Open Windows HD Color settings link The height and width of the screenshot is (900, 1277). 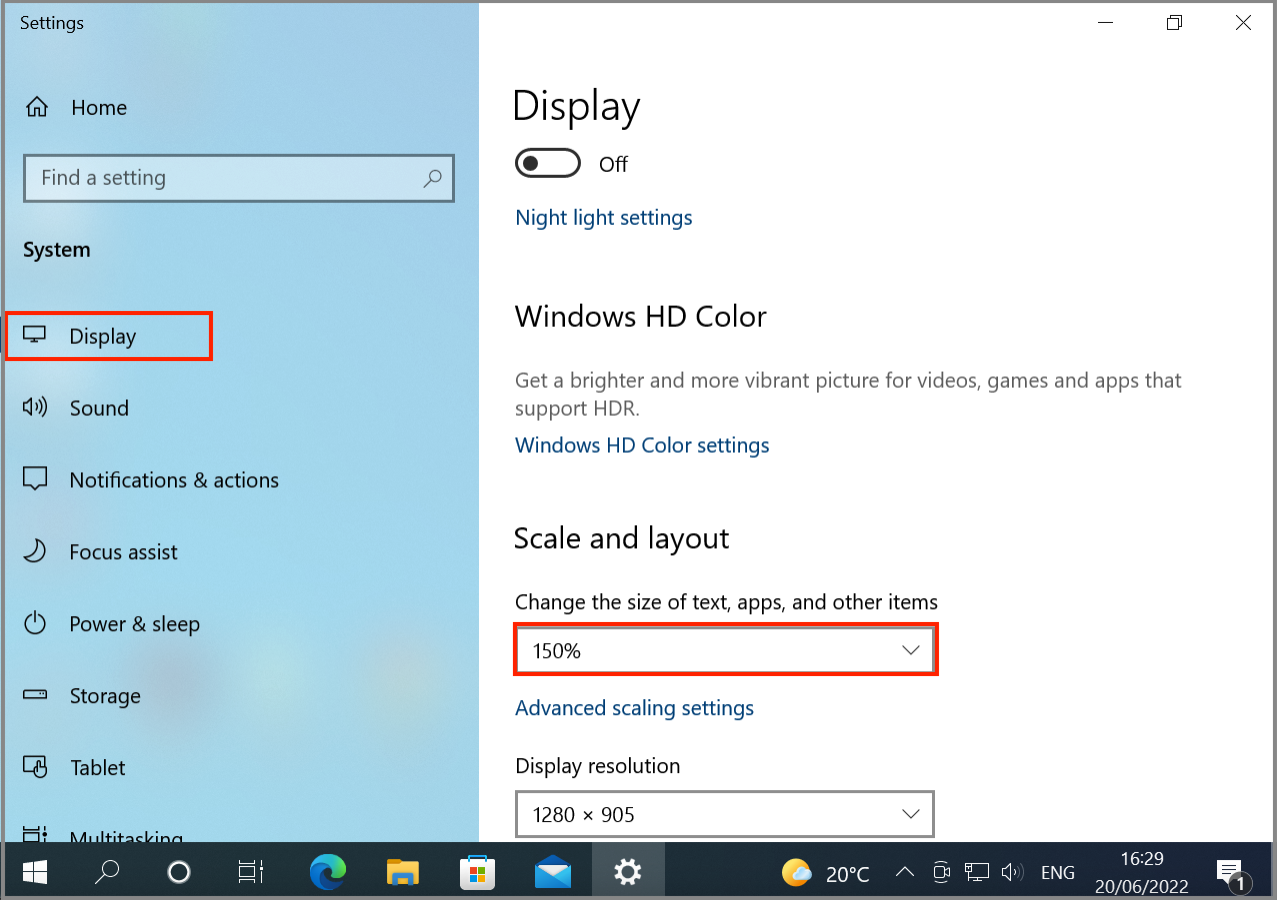[x=642, y=445]
